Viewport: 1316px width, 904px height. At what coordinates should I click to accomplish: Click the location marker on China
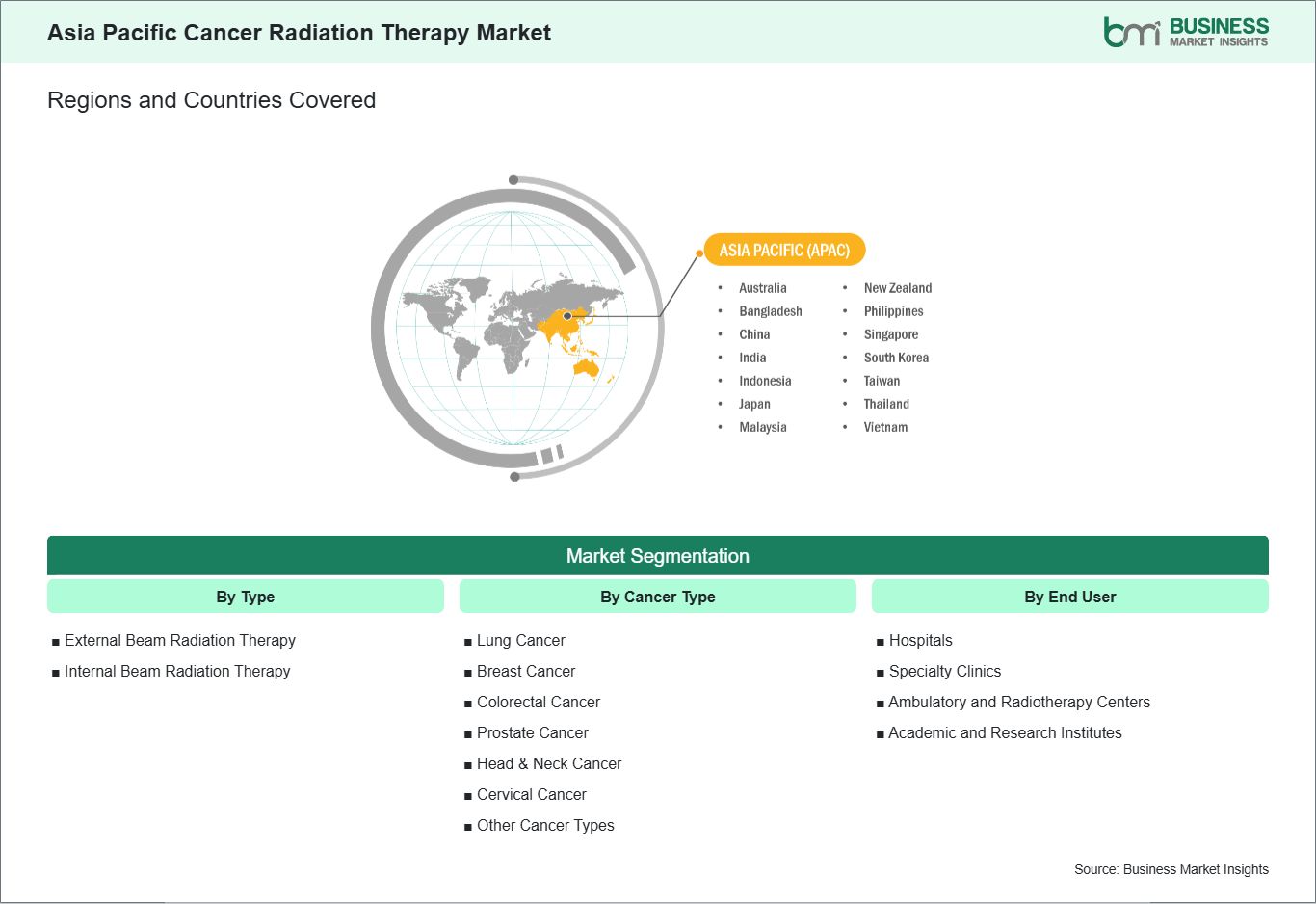[x=567, y=316]
